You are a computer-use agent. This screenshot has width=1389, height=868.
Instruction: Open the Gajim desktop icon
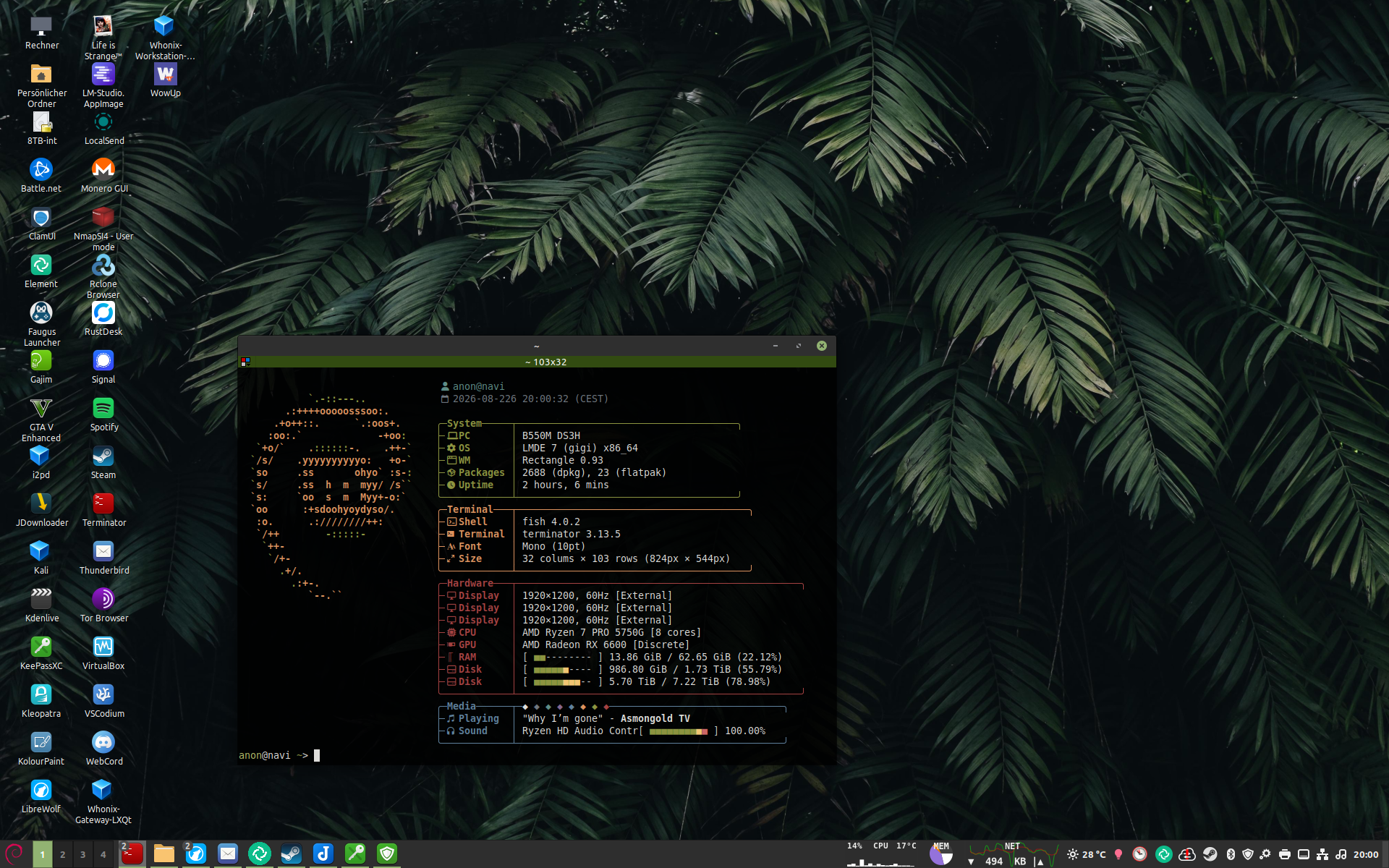tap(41, 367)
